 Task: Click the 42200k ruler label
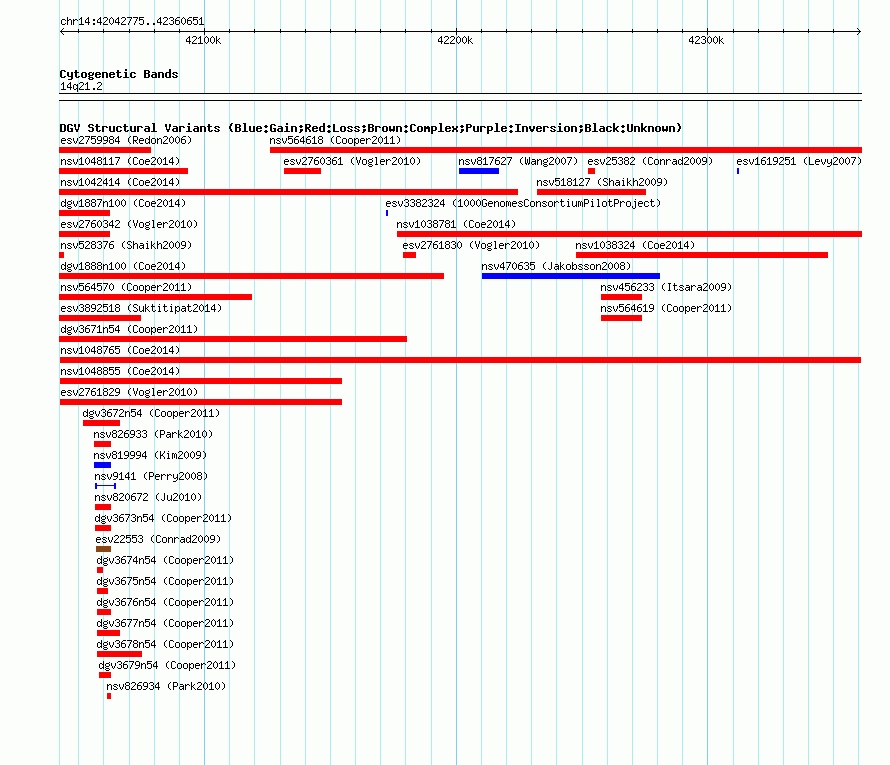[455, 40]
